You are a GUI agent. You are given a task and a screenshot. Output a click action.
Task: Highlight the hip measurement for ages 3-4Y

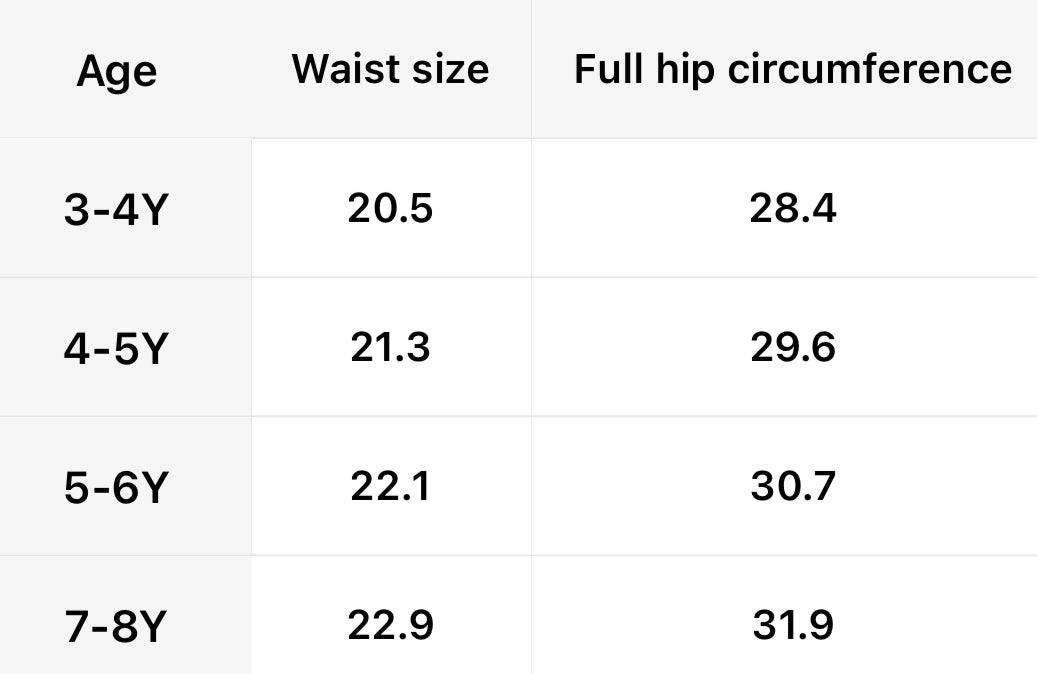click(x=792, y=209)
